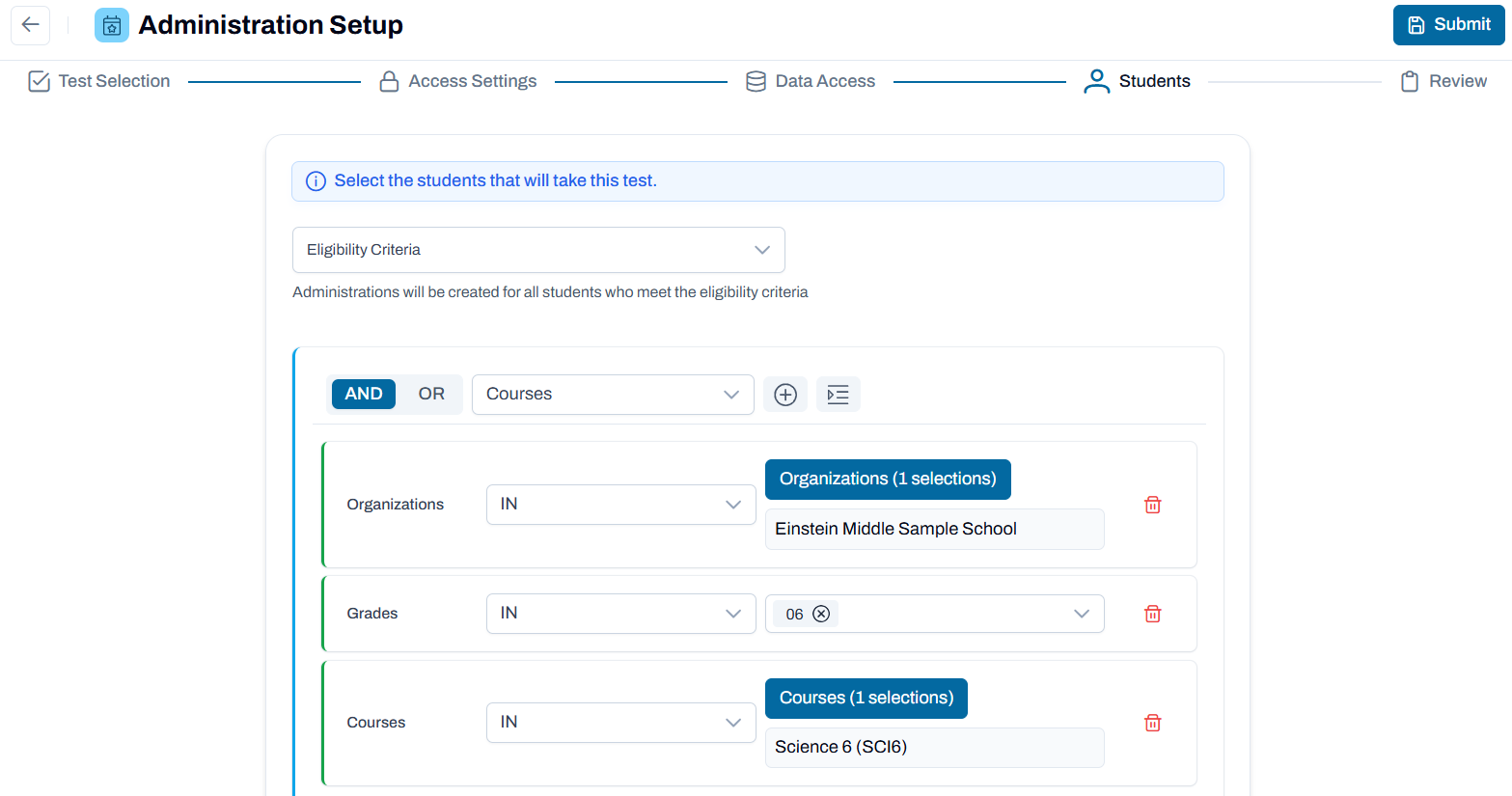1512x796 pixels.
Task: Click the eligibility criteria helper text
Action: (550, 292)
